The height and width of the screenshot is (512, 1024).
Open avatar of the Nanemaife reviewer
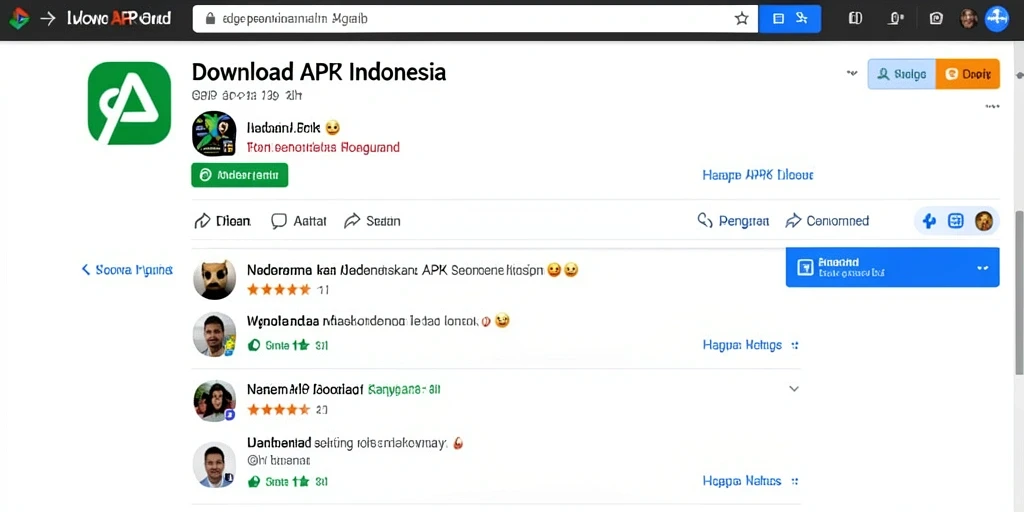pyautogui.click(x=215, y=400)
